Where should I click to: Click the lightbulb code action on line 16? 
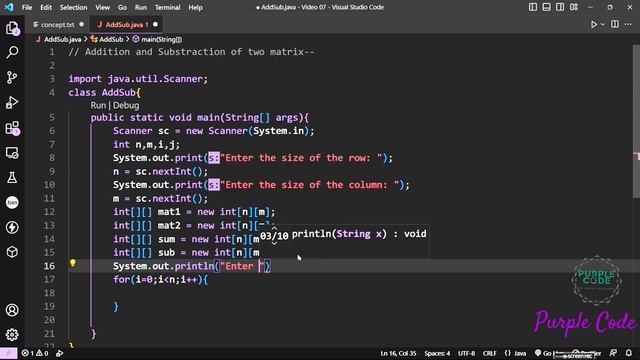click(73, 263)
